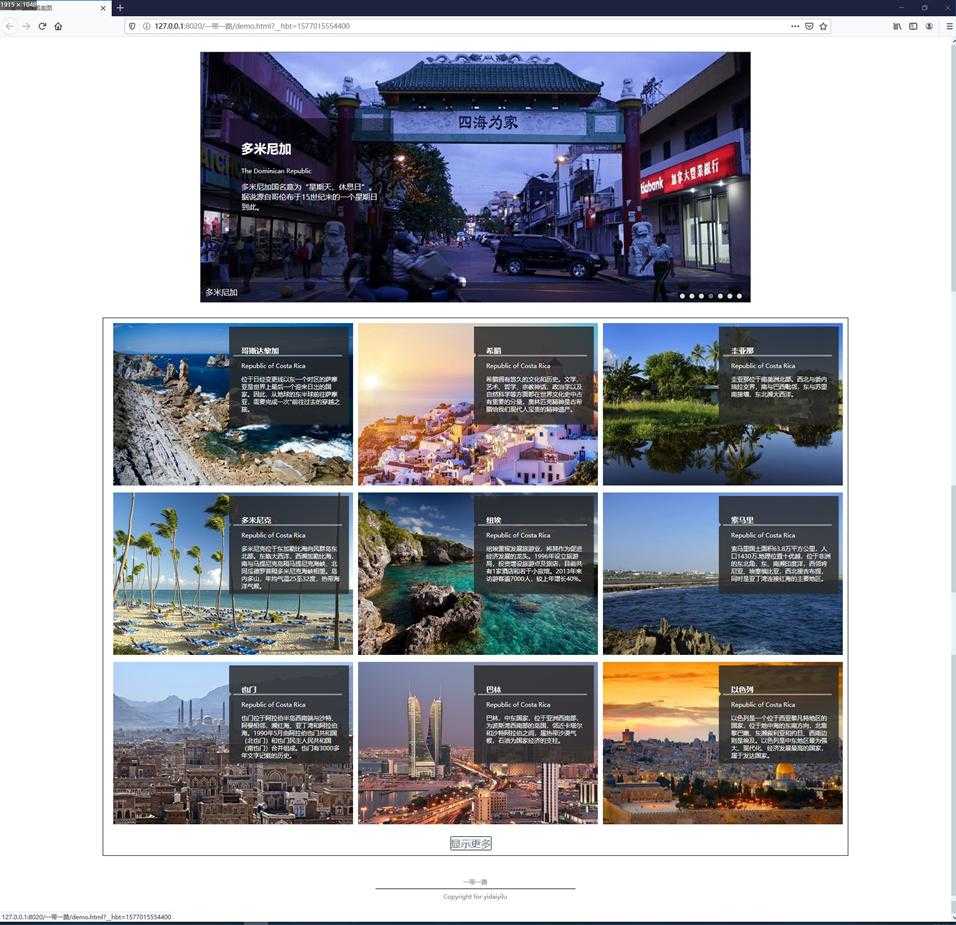Open the 巴林 twin towers card
Screen dimensions: 956x925
[x=478, y=743]
